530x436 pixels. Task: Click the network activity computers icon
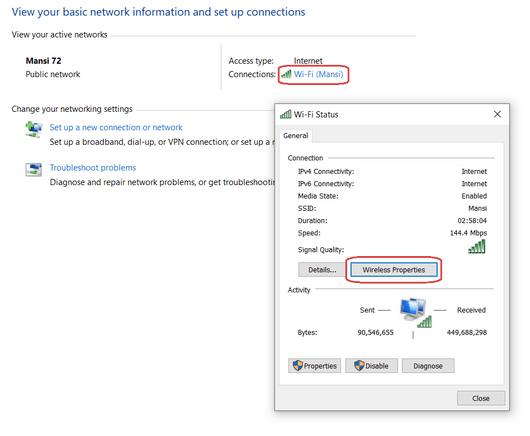[415, 313]
